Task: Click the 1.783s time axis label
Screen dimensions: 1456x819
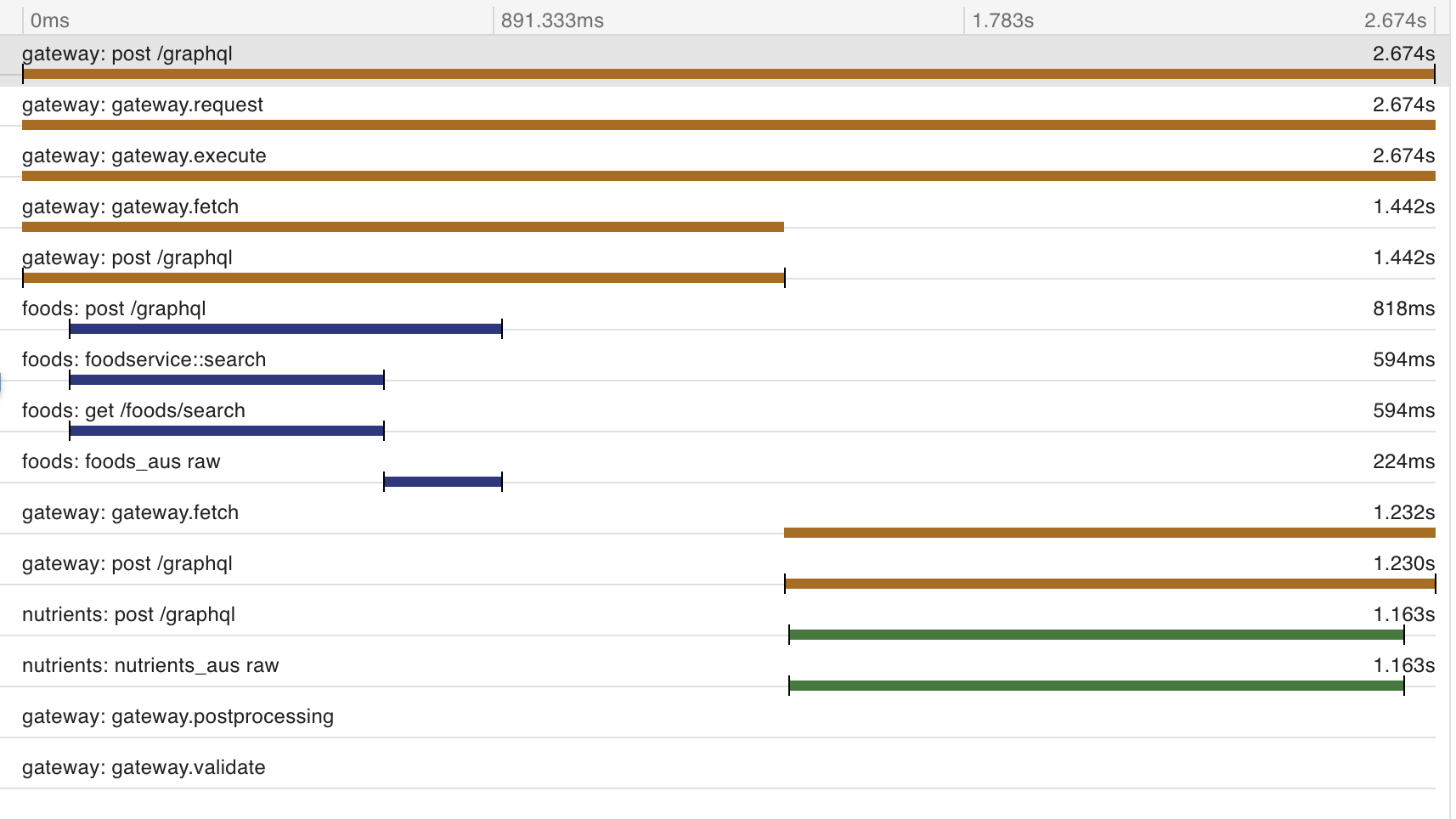Action: point(1002,20)
